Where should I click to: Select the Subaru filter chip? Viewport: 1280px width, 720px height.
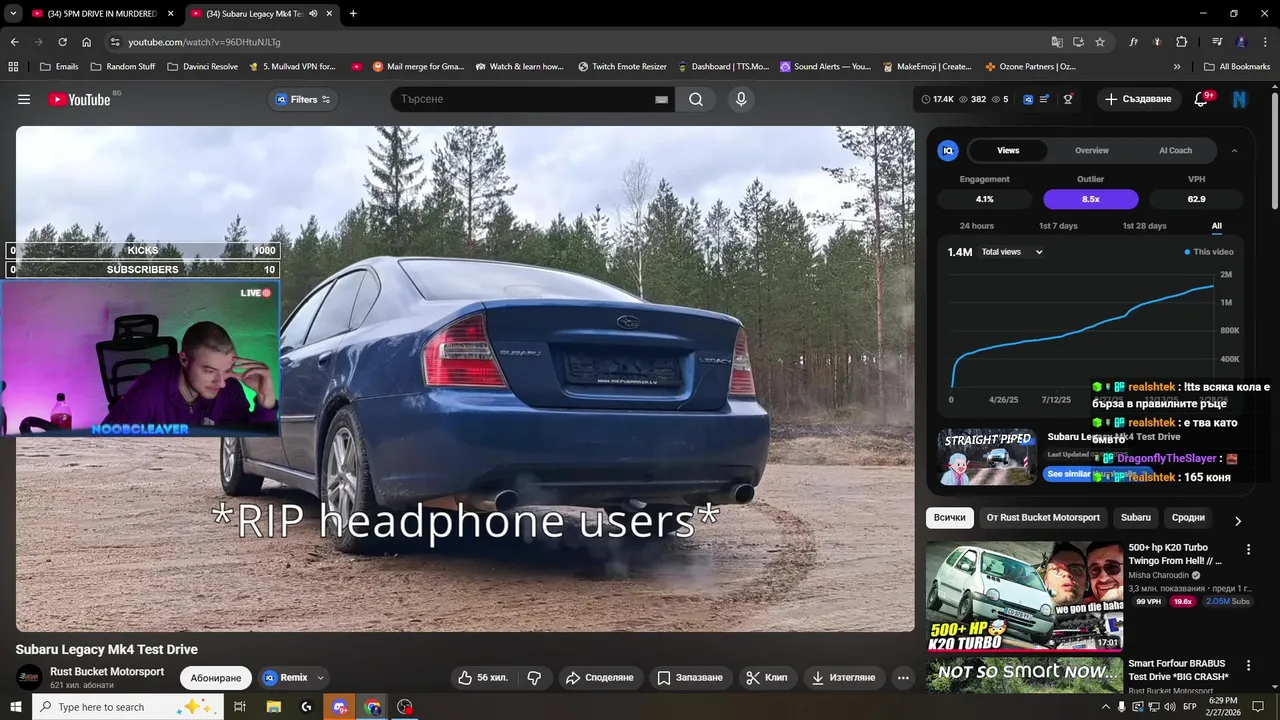click(x=1135, y=517)
